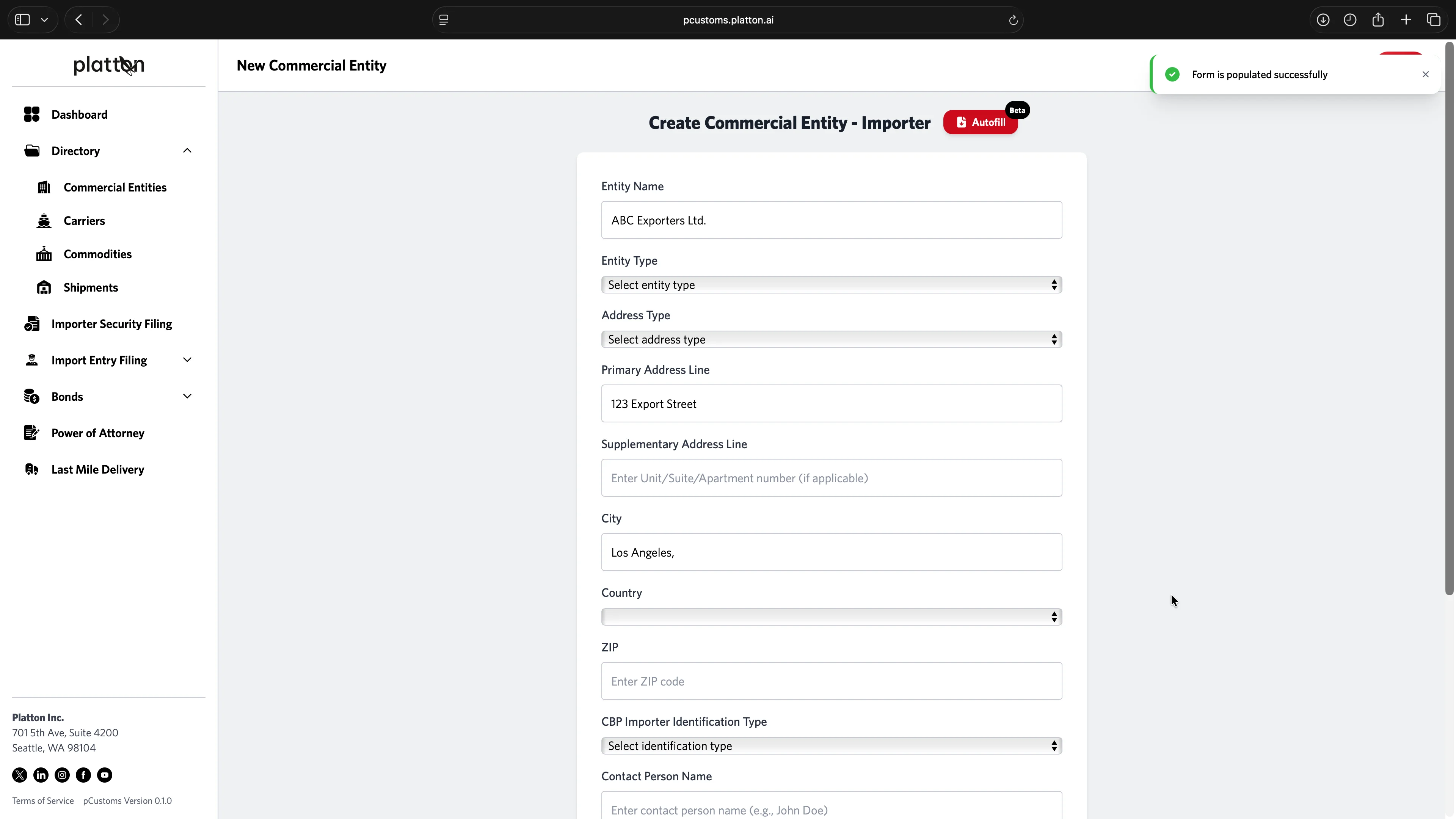Click the Facebook icon in footer
The image size is (1456, 819).
tap(83, 775)
